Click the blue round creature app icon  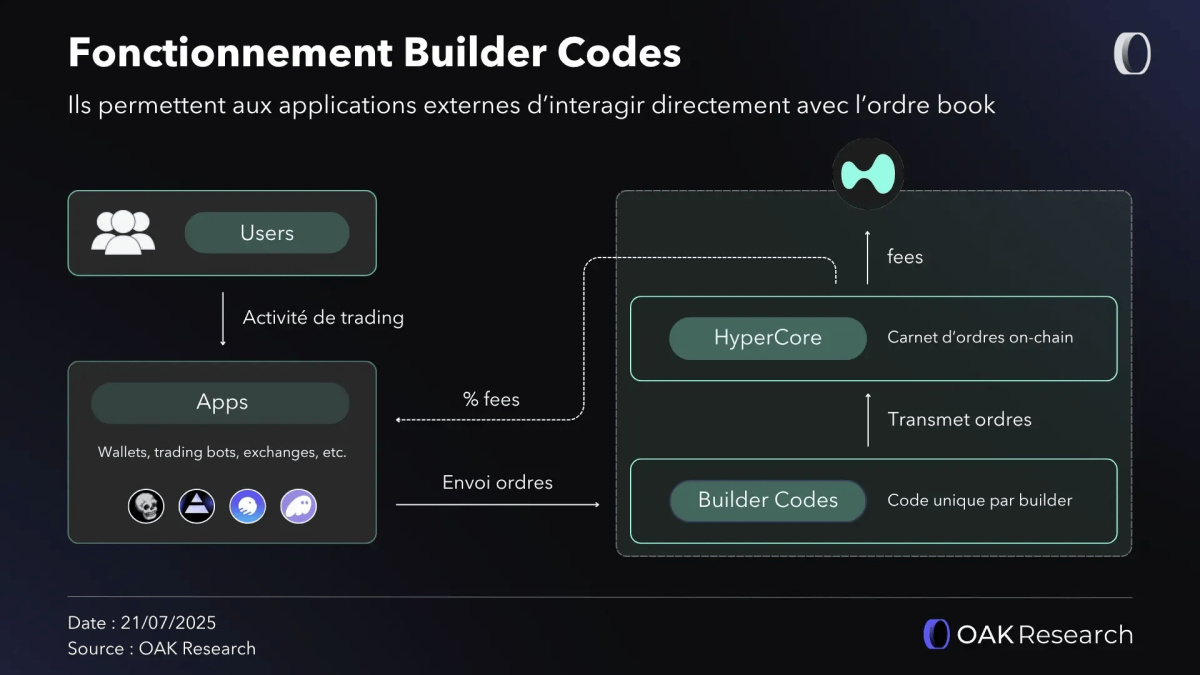click(x=247, y=506)
